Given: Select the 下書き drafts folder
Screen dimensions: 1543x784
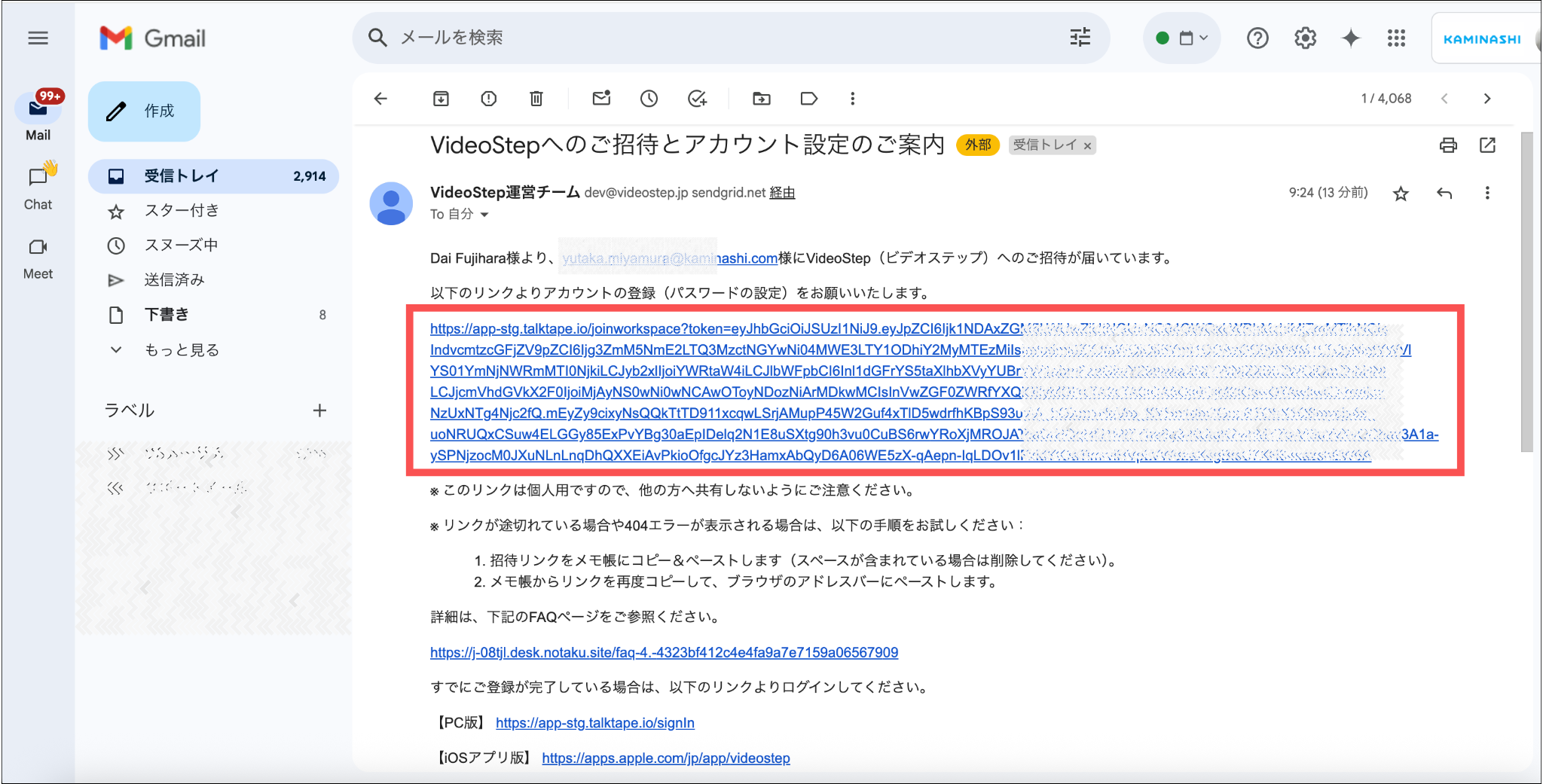Looking at the screenshot, I should [213, 315].
